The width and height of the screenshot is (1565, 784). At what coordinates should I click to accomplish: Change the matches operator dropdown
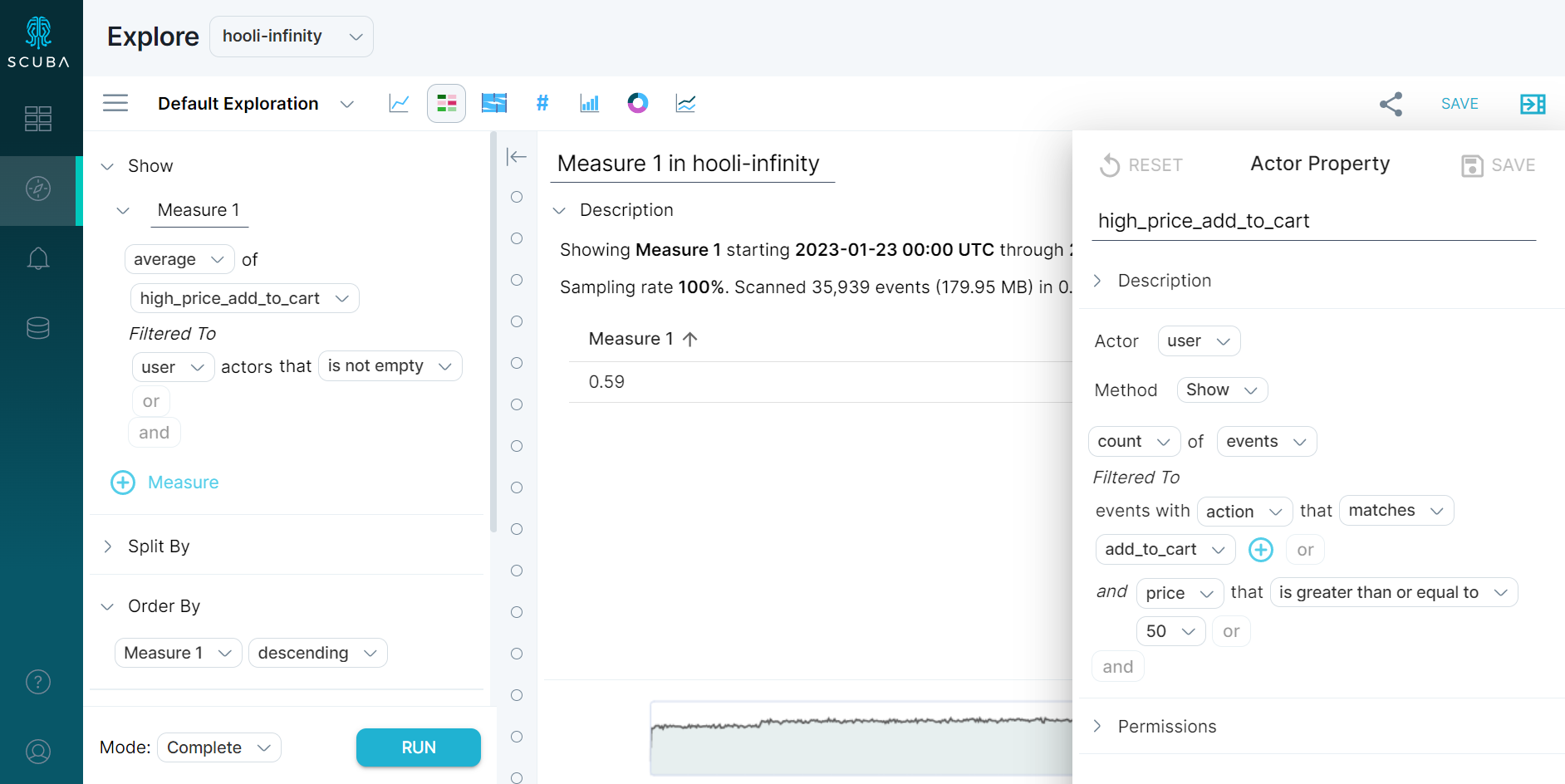[1396, 511]
